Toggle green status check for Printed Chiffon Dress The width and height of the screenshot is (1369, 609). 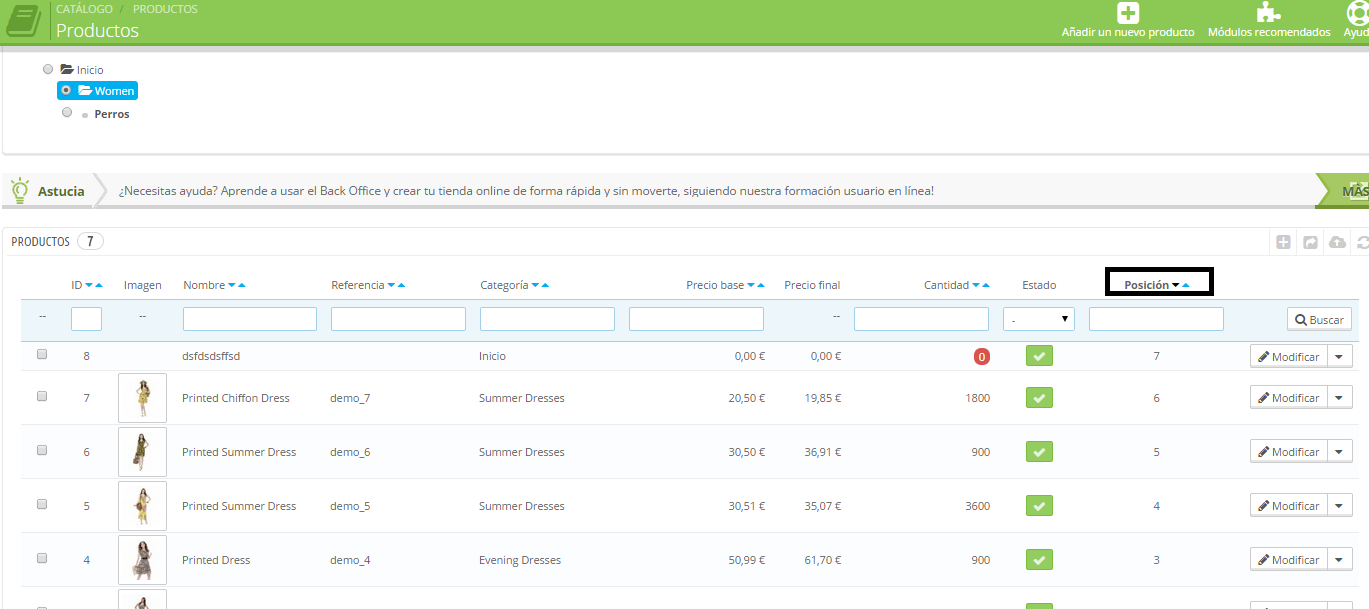[x=1039, y=398]
